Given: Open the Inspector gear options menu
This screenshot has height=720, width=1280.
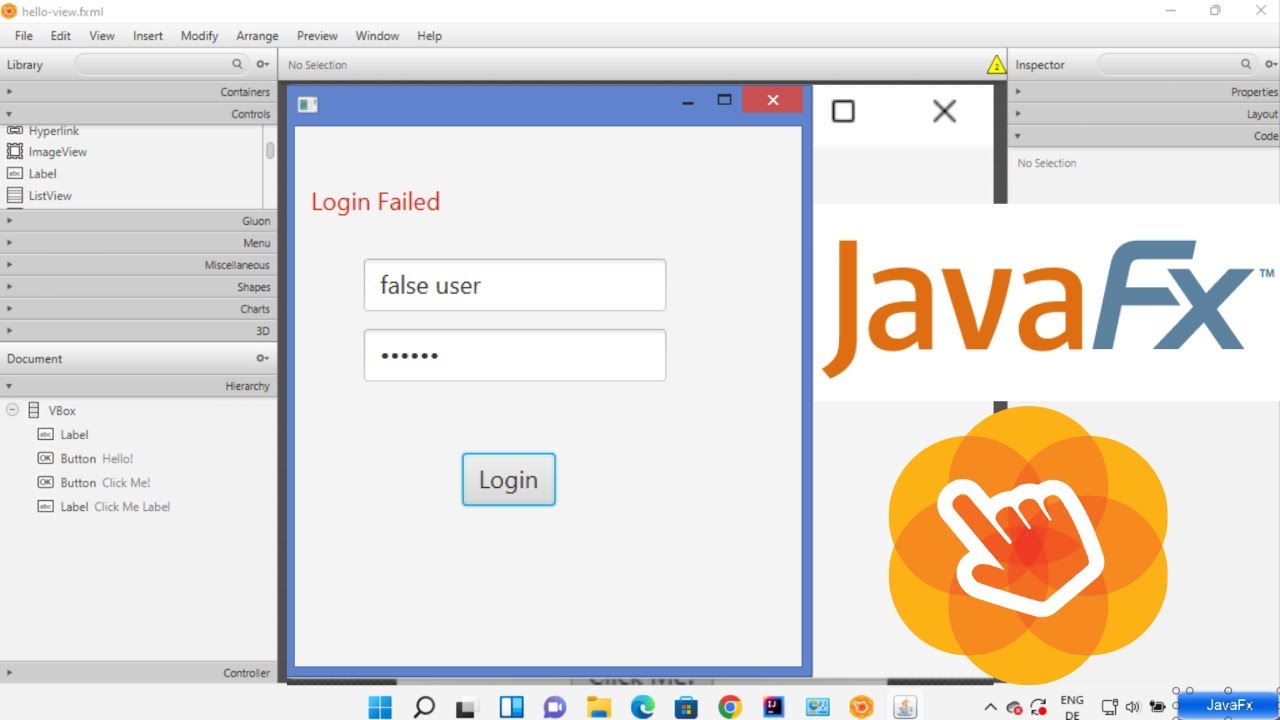Looking at the screenshot, I should tap(1271, 64).
